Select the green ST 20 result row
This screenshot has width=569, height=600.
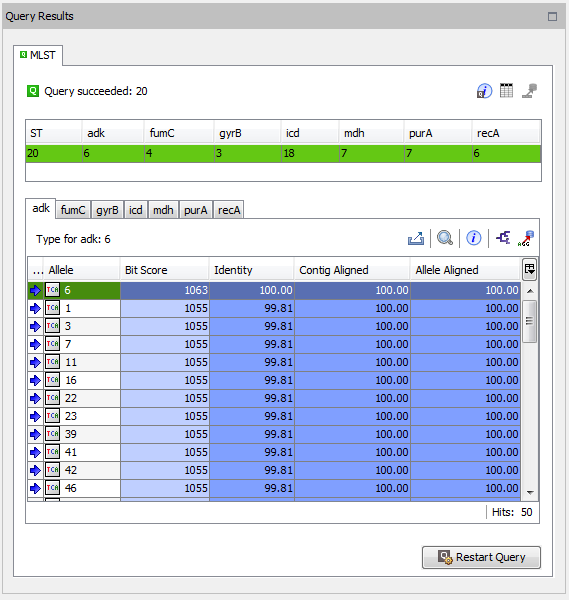click(283, 153)
